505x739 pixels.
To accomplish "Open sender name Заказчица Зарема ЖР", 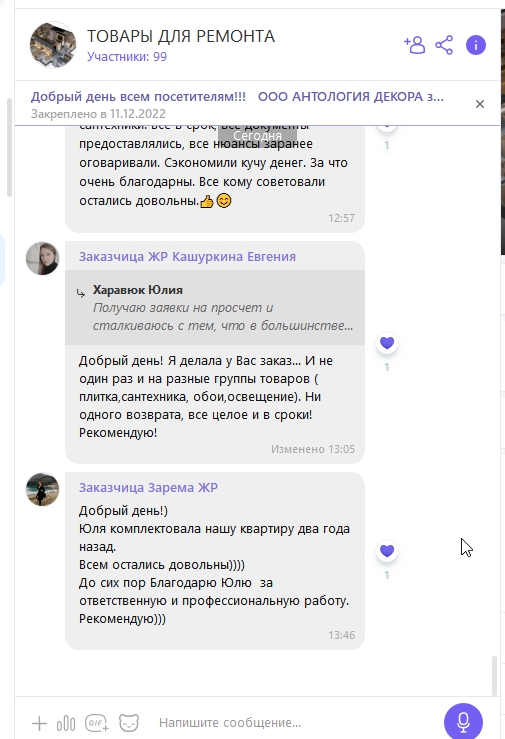I will (148, 487).
